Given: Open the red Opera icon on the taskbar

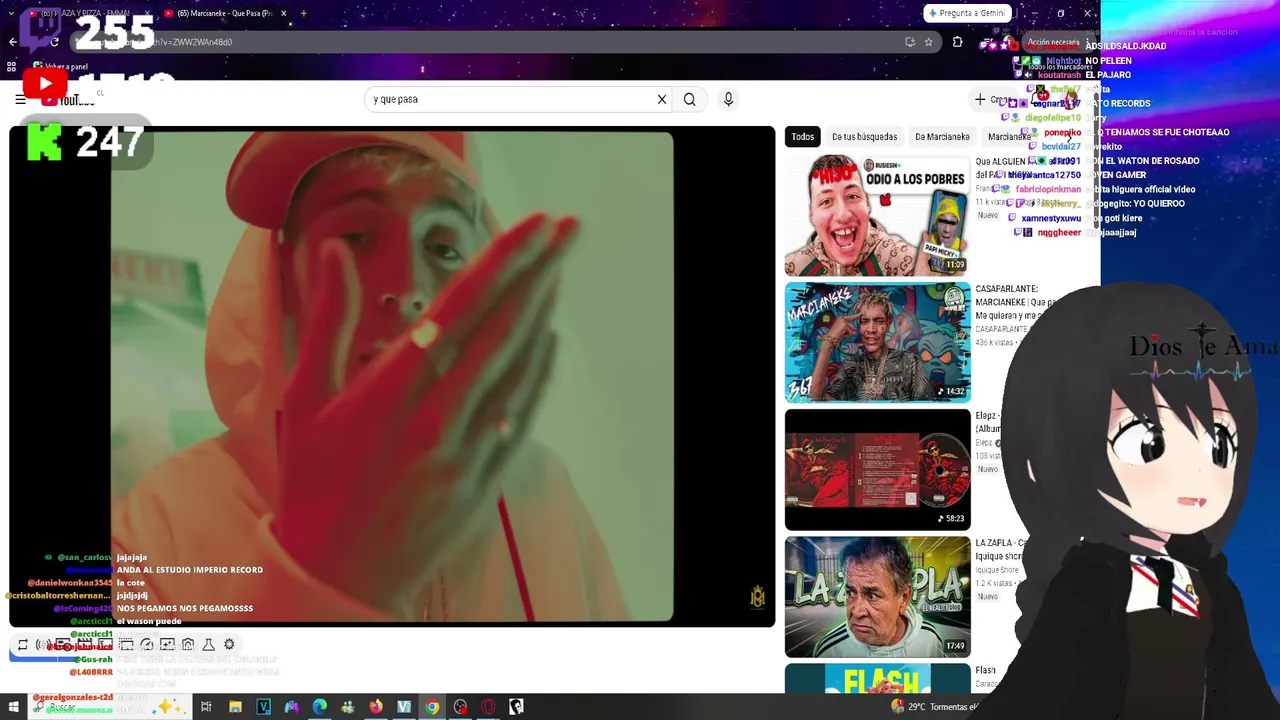Looking at the screenshot, I should point(488,707).
